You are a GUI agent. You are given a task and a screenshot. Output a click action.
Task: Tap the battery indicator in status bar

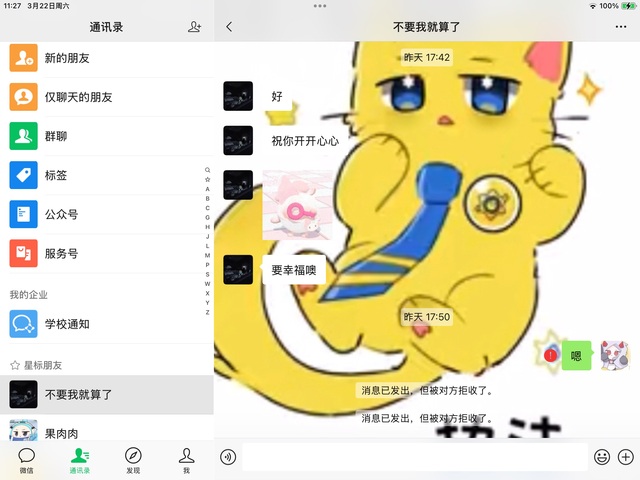628,6
